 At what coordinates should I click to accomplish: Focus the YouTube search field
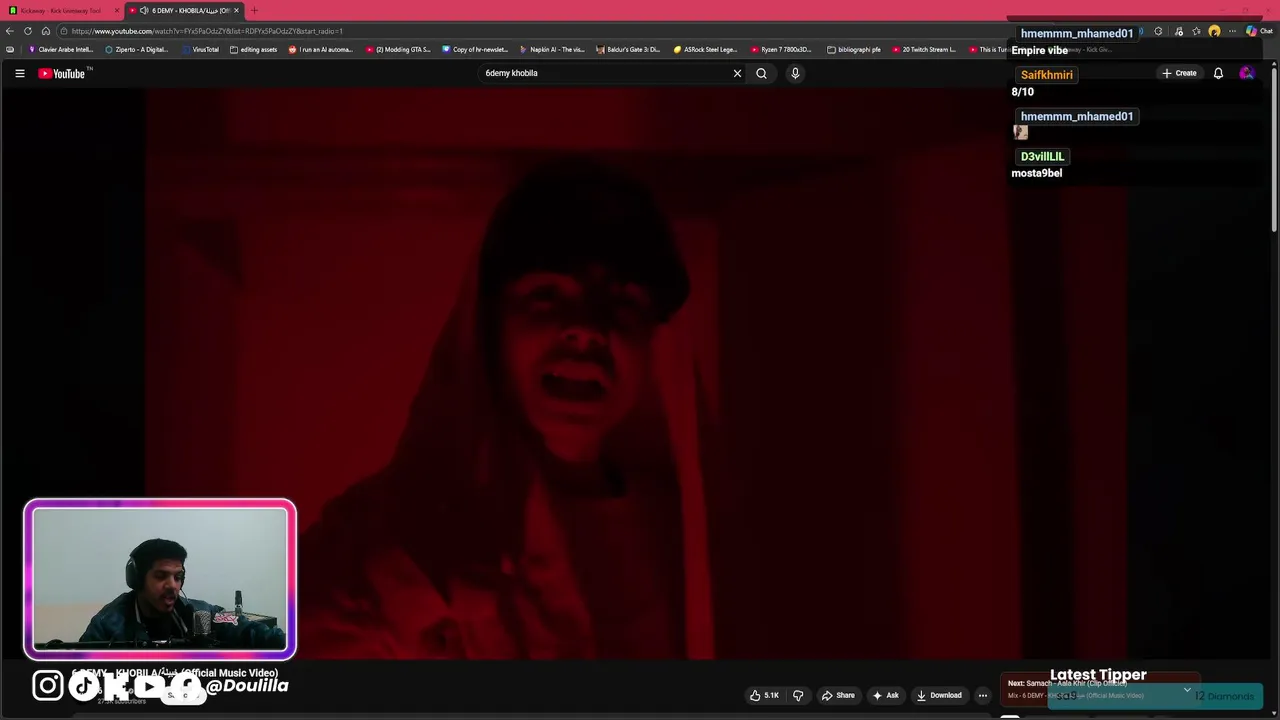click(605, 73)
